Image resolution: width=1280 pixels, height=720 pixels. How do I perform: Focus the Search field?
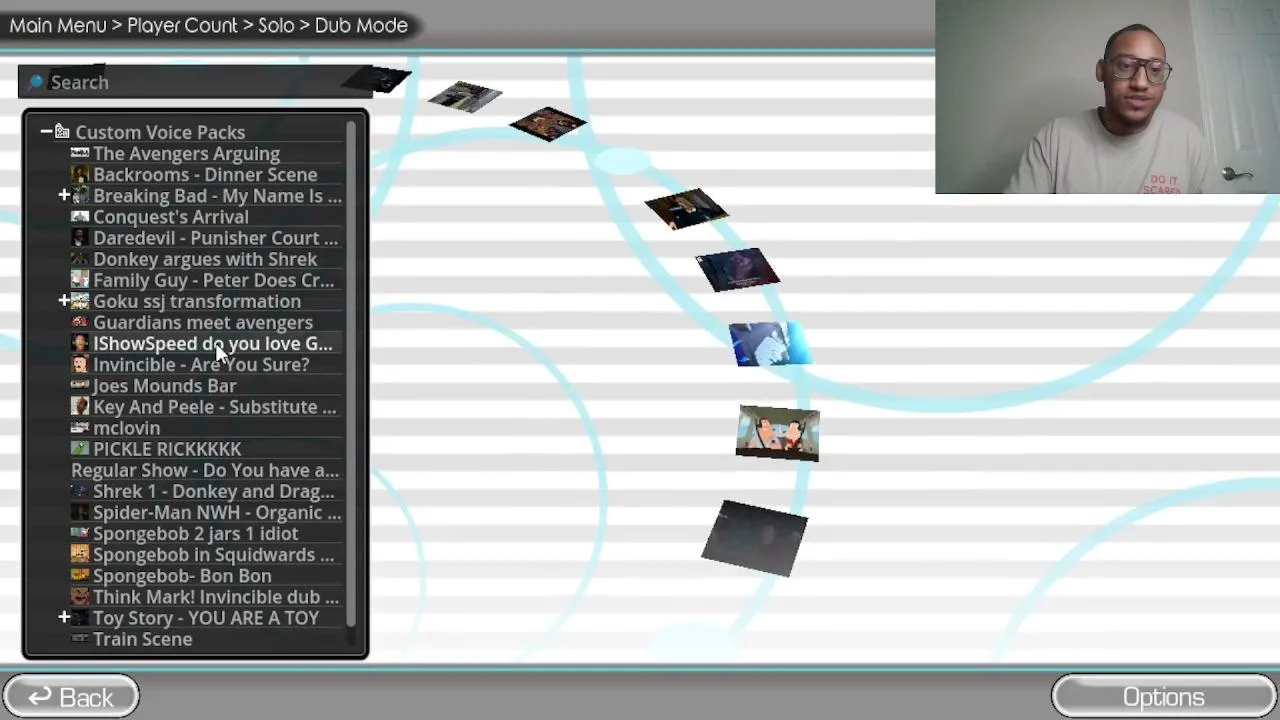pos(195,82)
